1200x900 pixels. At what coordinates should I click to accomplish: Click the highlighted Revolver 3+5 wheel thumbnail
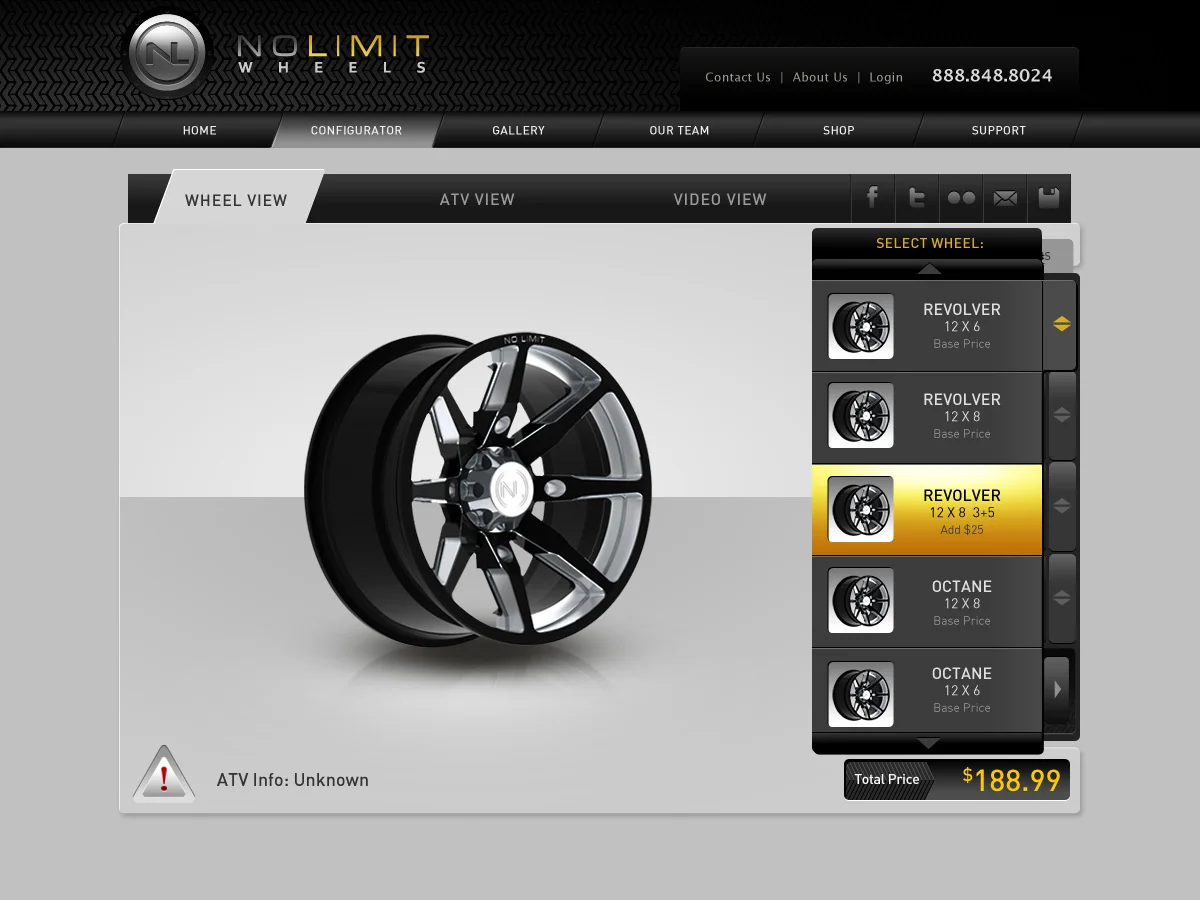861,509
